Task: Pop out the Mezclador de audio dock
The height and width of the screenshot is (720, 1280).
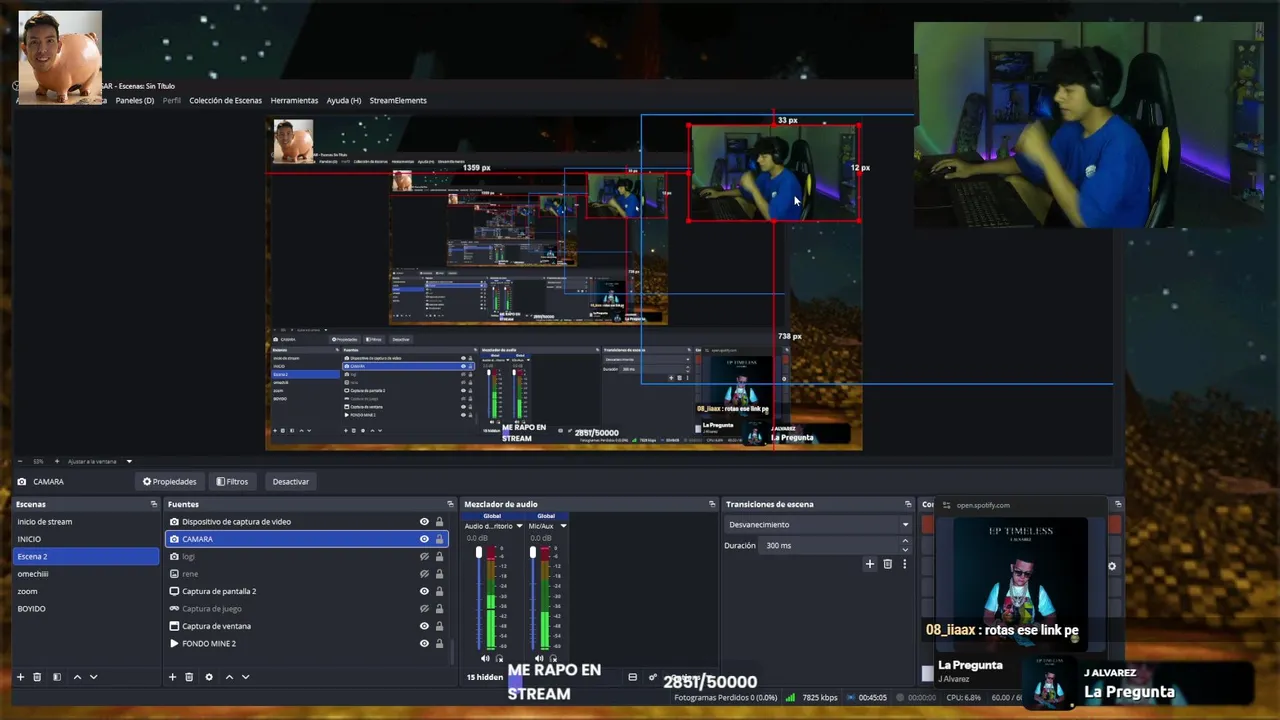Action: (x=712, y=504)
